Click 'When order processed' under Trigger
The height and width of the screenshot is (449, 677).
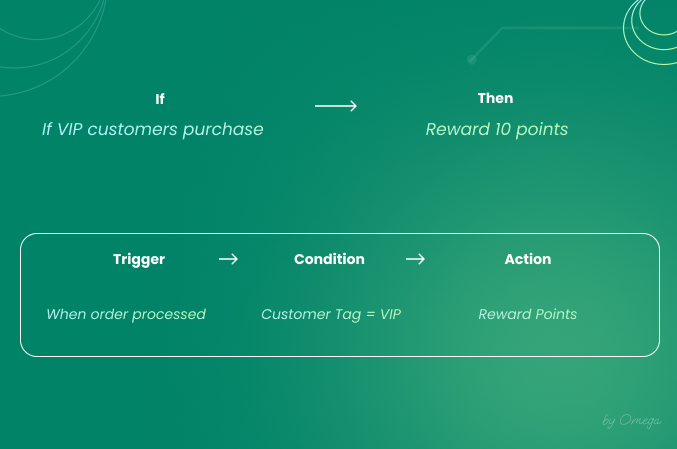[126, 314]
